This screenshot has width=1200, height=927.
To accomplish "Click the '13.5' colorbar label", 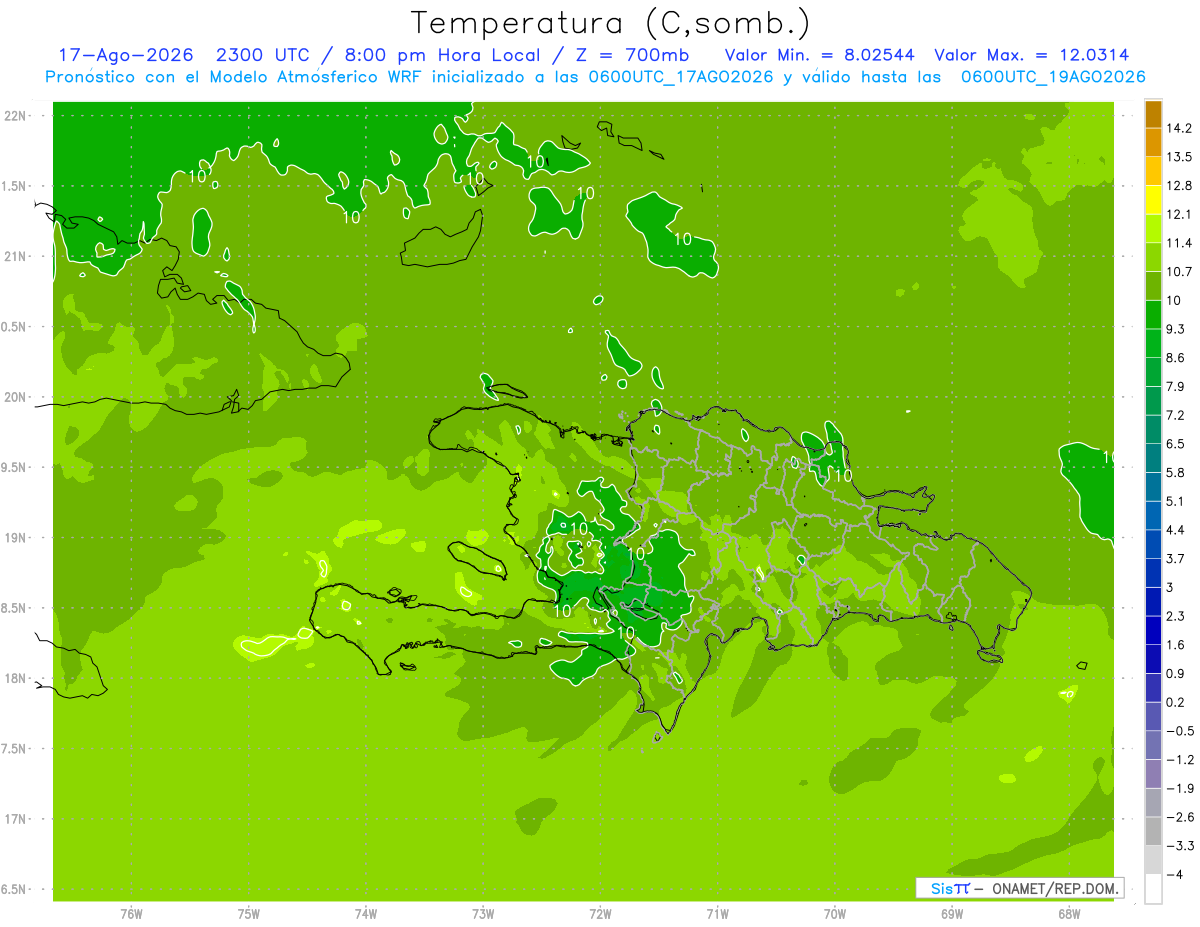I will tap(1178, 157).
